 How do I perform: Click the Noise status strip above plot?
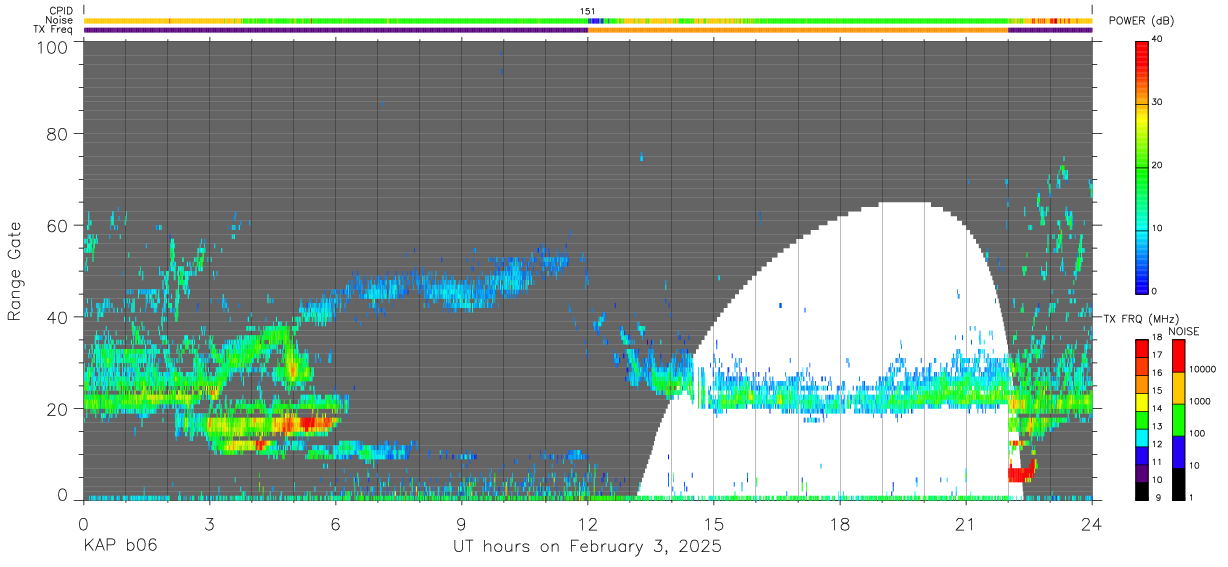click(588, 20)
